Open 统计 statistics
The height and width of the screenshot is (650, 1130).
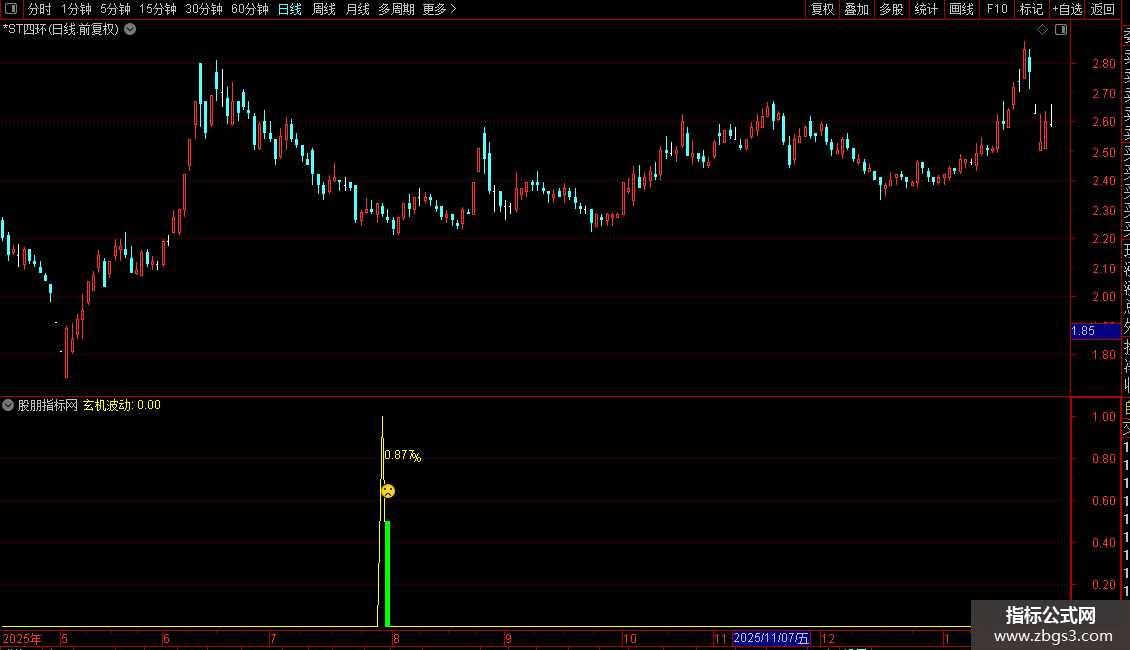pyautogui.click(x=926, y=9)
